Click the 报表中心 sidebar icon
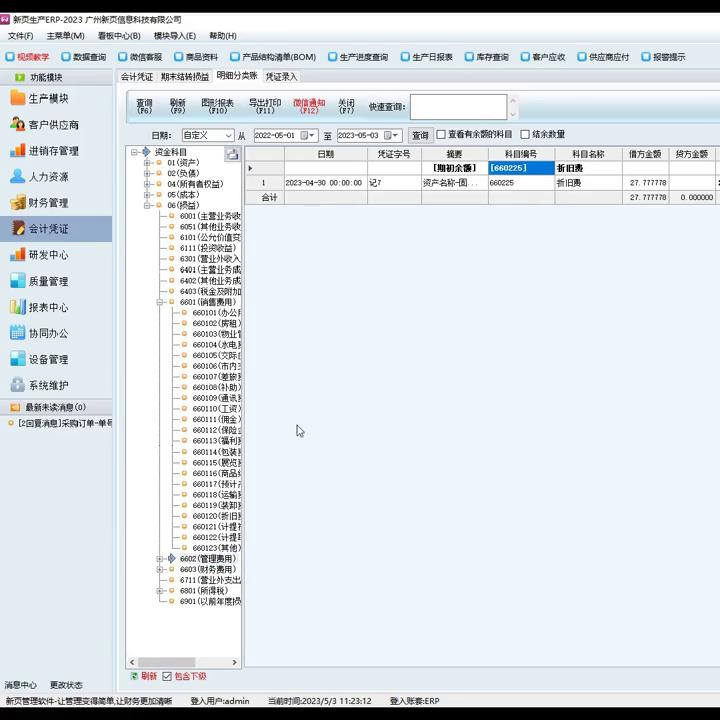This screenshot has height=720, width=720. click(x=18, y=307)
